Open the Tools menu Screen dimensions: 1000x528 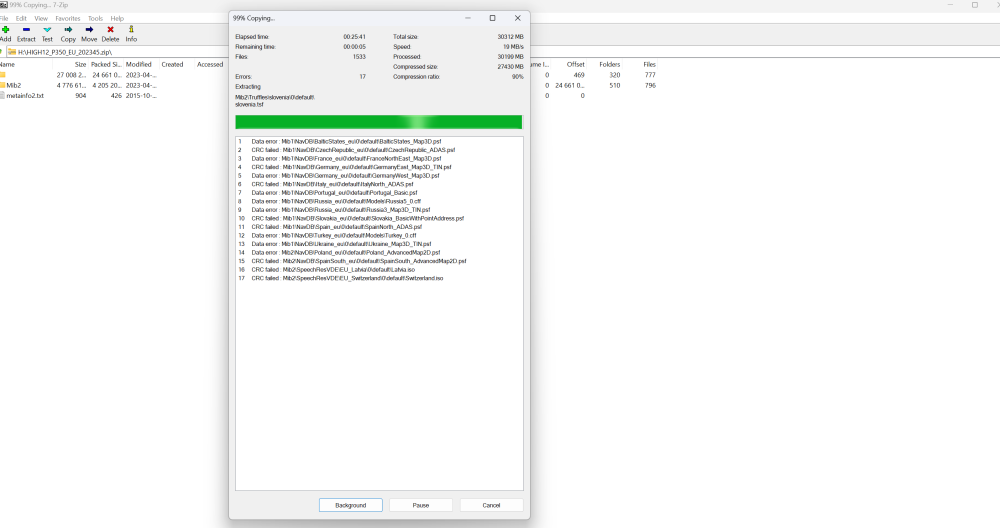coord(95,18)
